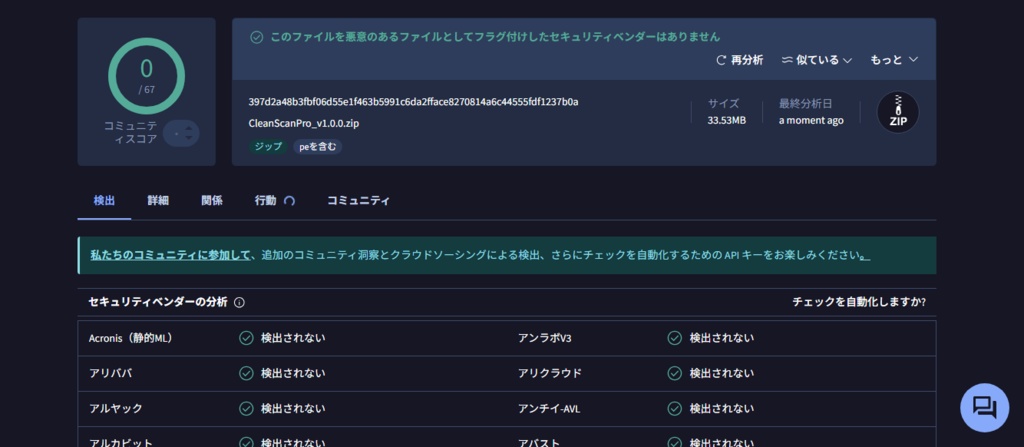This screenshot has width=1024, height=447.
Task: Click the green check icon in banner
Action: pos(257,37)
